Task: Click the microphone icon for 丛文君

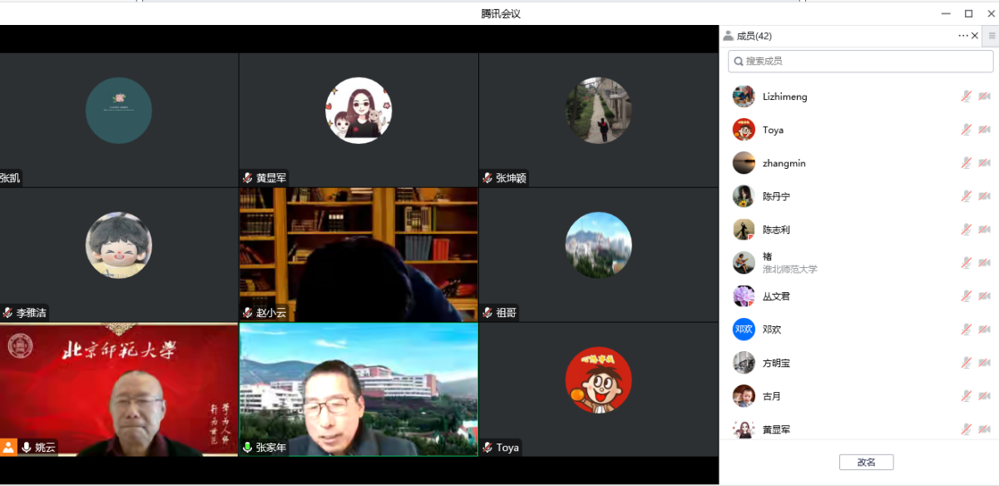Action: pyautogui.click(x=966, y=296)
